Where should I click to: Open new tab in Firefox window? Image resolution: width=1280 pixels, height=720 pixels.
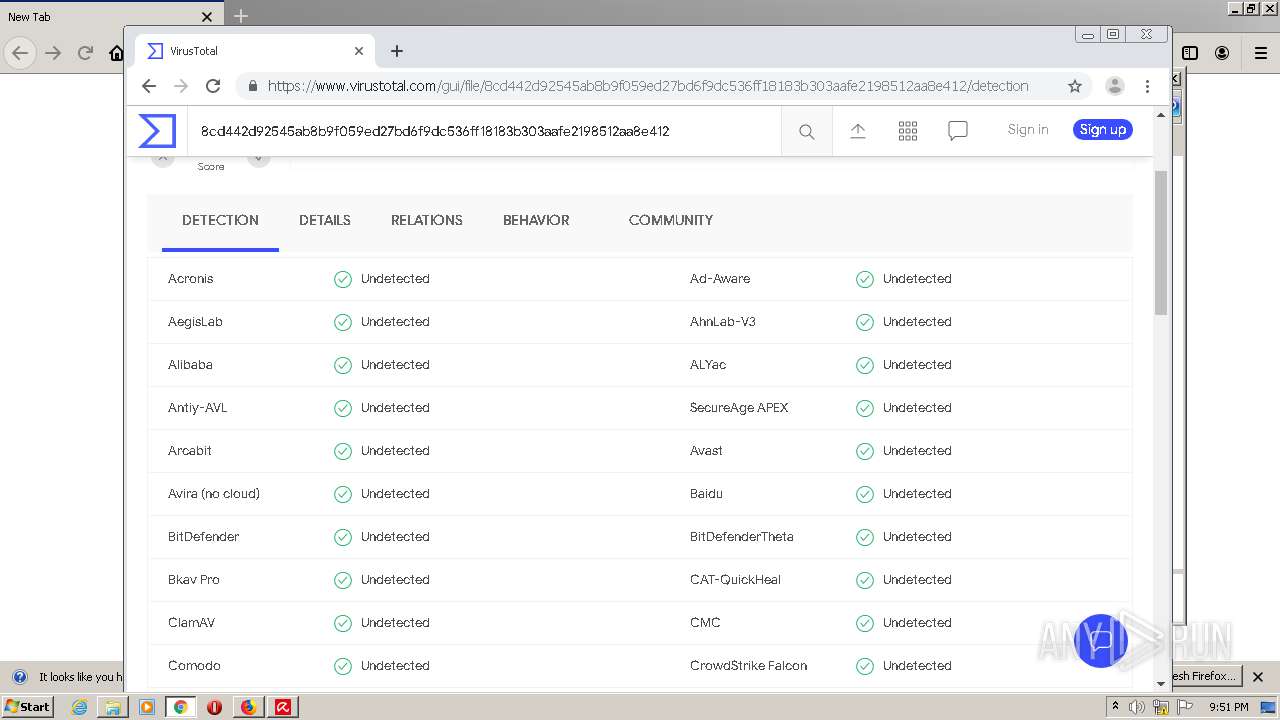coord(241,16)
